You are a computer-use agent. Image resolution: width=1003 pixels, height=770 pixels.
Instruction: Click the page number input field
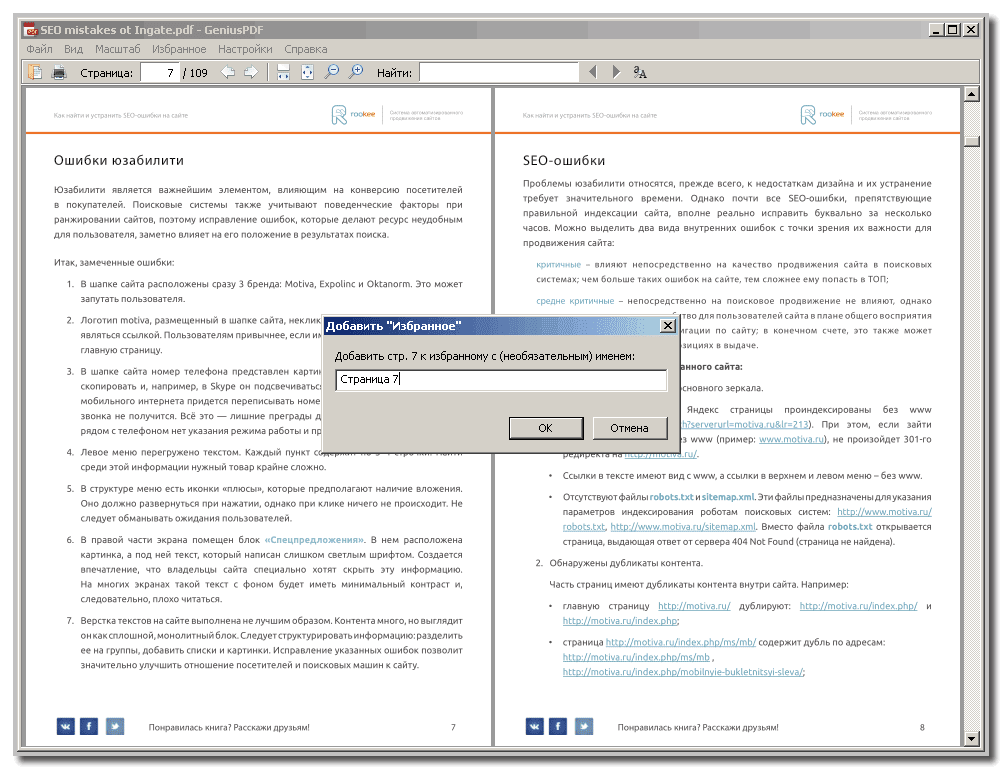pos(160,73)
